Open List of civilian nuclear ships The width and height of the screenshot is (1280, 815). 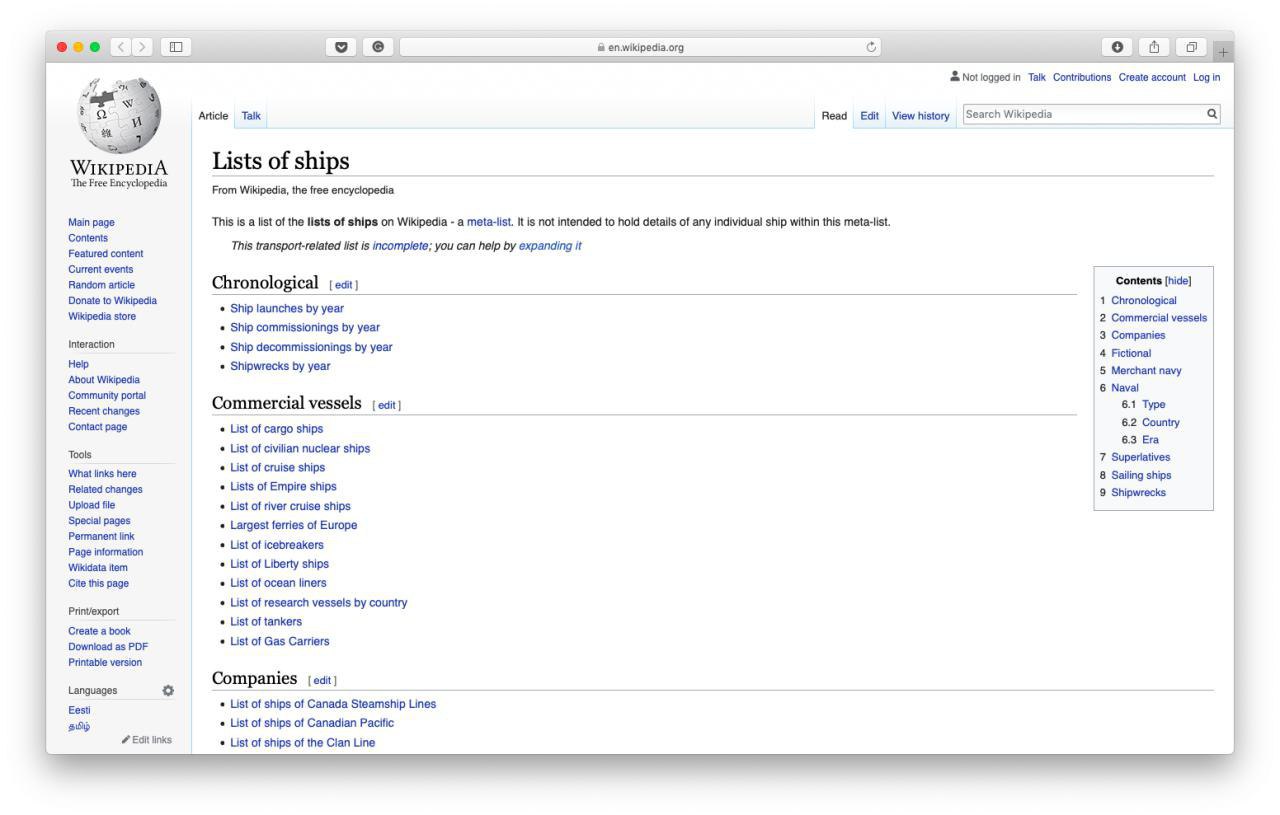(300, 448)
